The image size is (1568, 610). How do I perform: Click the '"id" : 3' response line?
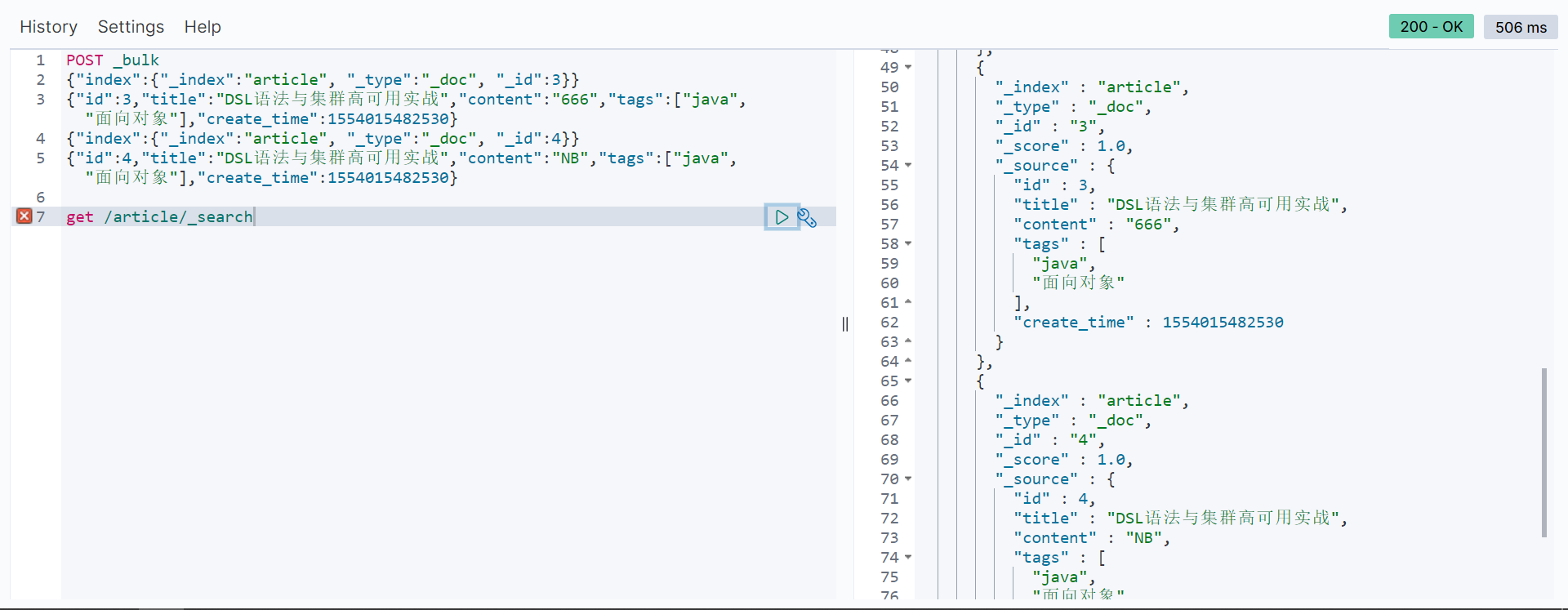1054,185
